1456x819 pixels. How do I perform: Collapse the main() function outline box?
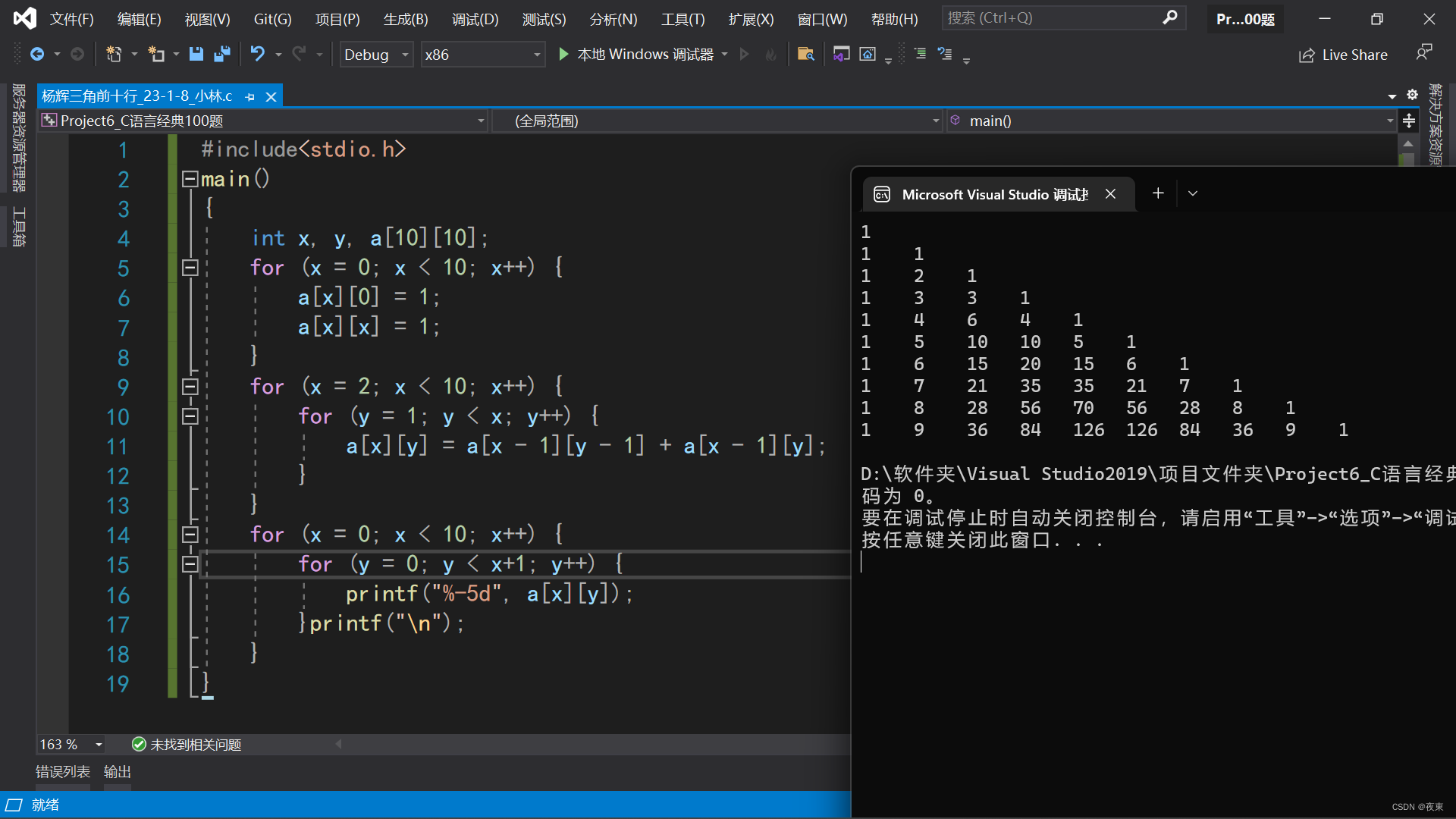coord(190,179)
